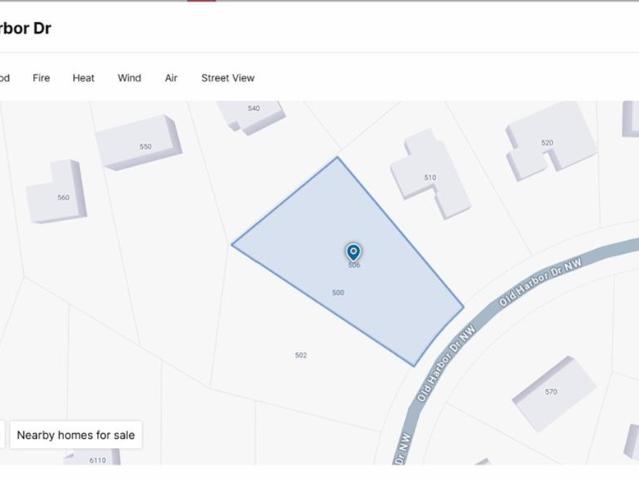The height and width of the screenshot is (480, 639).
Task: Click building 6110 at the bottom
Action: (96, 458)
